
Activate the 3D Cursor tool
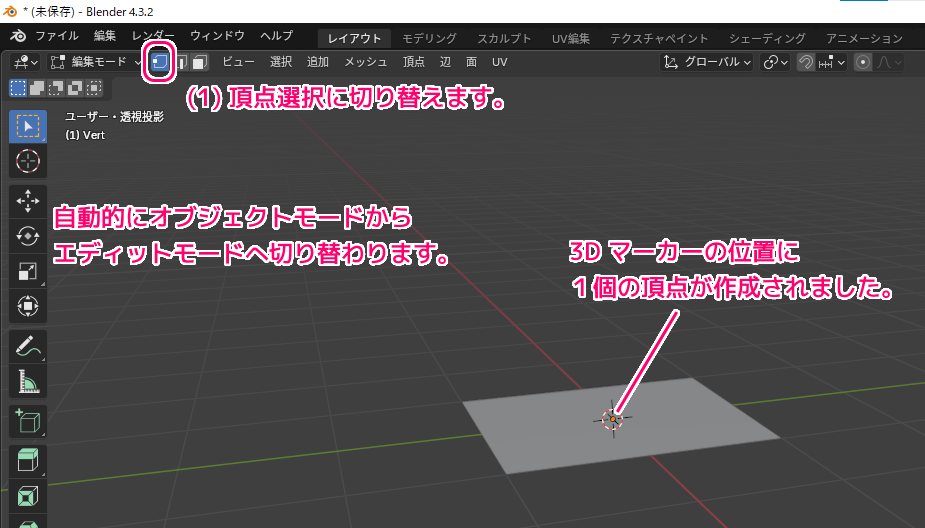(28, 161)
